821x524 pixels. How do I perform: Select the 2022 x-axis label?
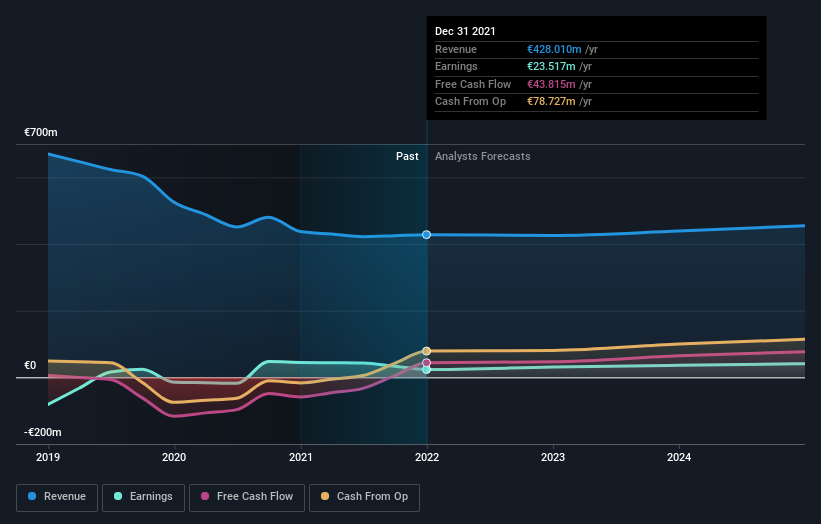click(x=427, y=457)
